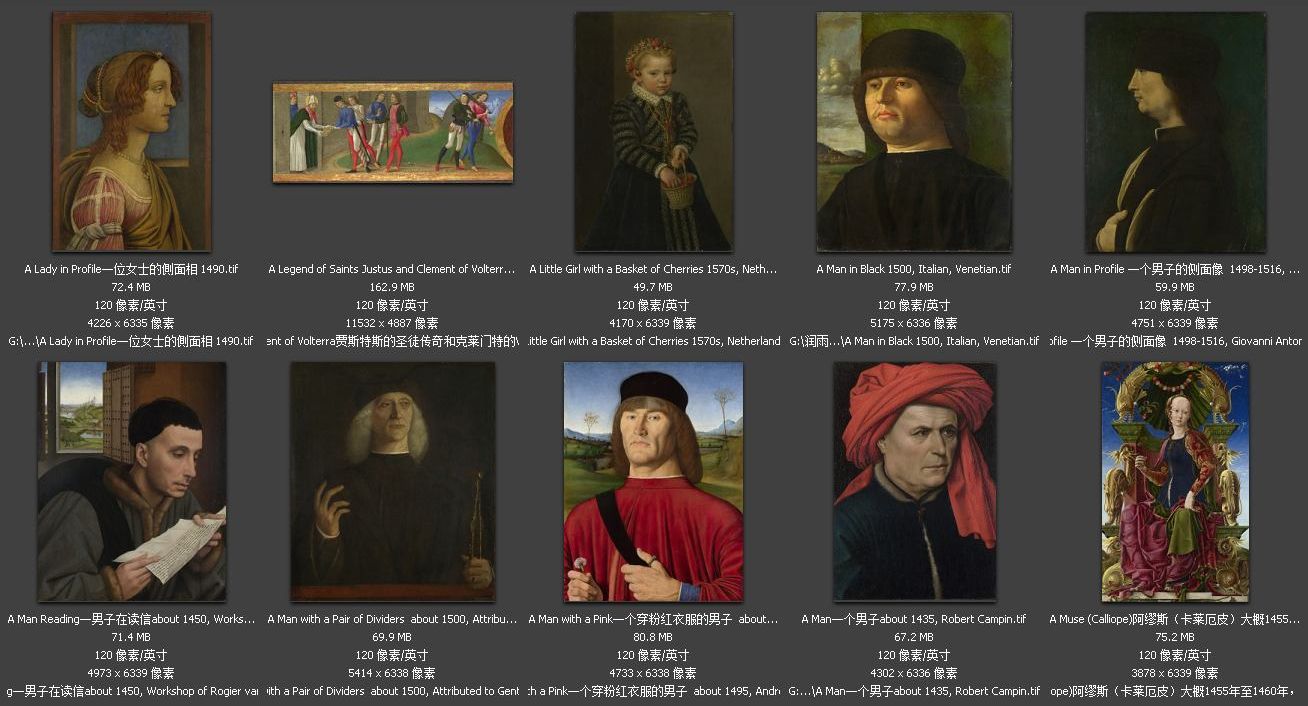The height and width of the screenshot is (706, 1308).
Task: Click the A Muse (Calliope) filename label
Action: pos(1176,619)
